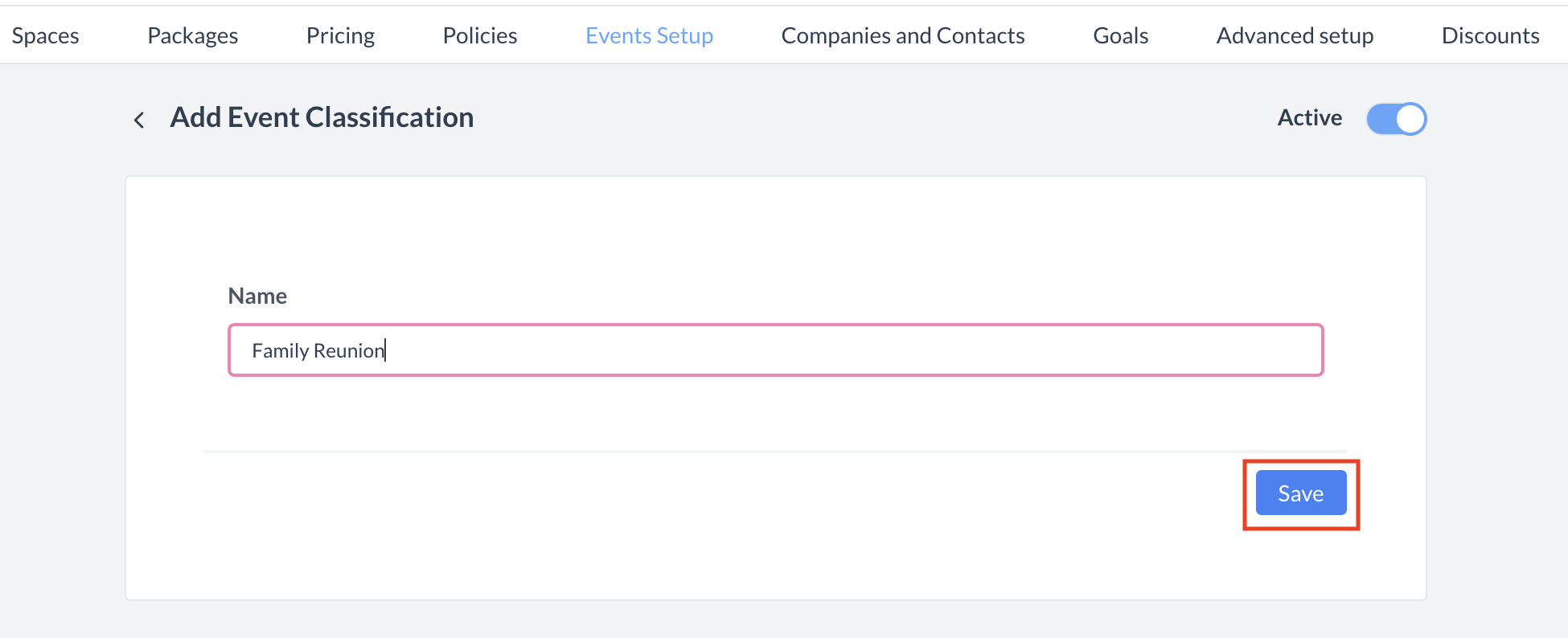Open the Goals tab
This screenshot has height=638, width=1568.
pyautogui.click(x=1120, y=35)
